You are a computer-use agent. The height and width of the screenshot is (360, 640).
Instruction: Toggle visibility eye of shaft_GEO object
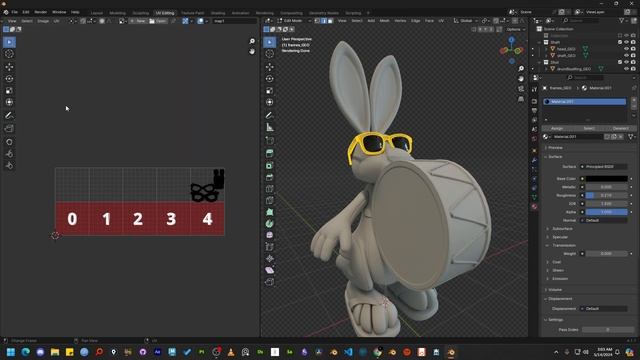(x=626, y=56)
